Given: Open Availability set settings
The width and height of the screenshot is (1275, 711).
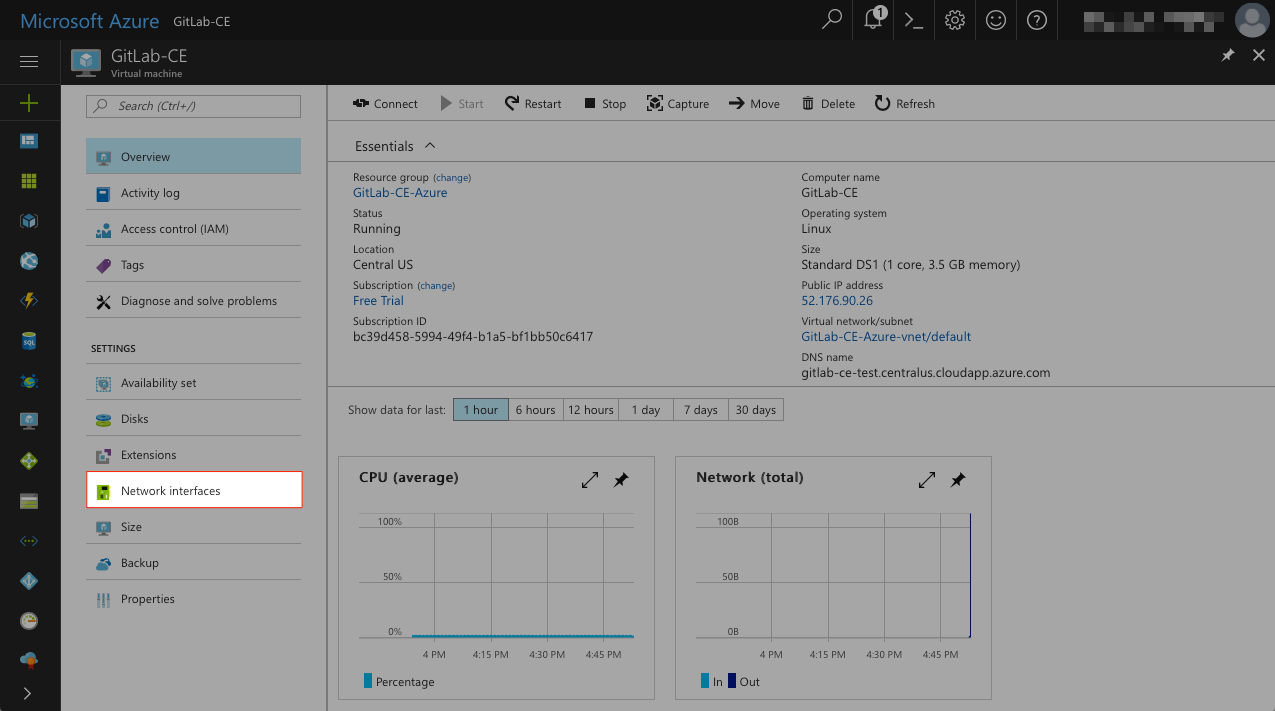Looking at the screenshot, I should click(194, 383).
